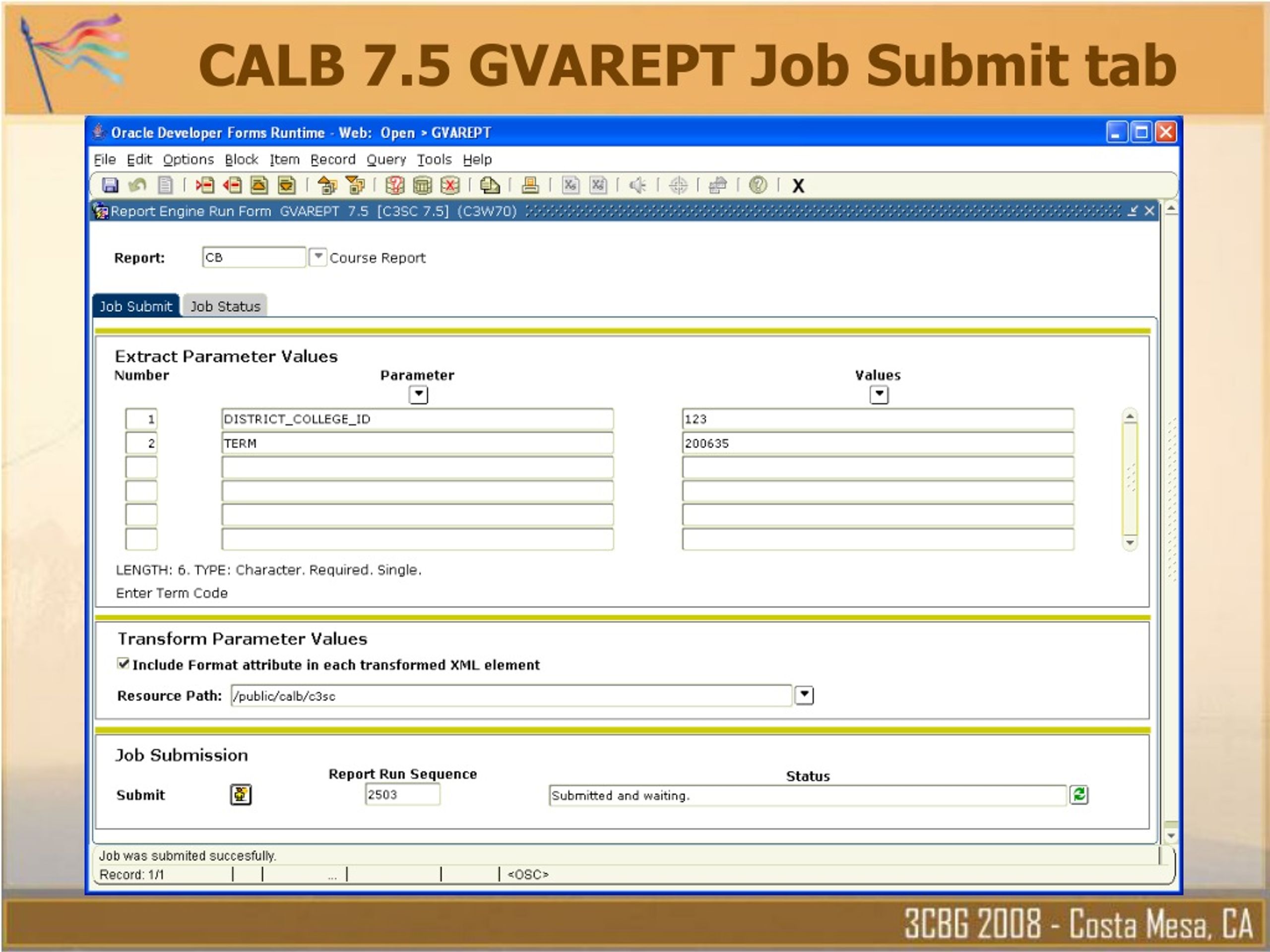Open the Query menu
Image resolution: width=1270 pixels, height=952 pixels.
coord(386,160)
